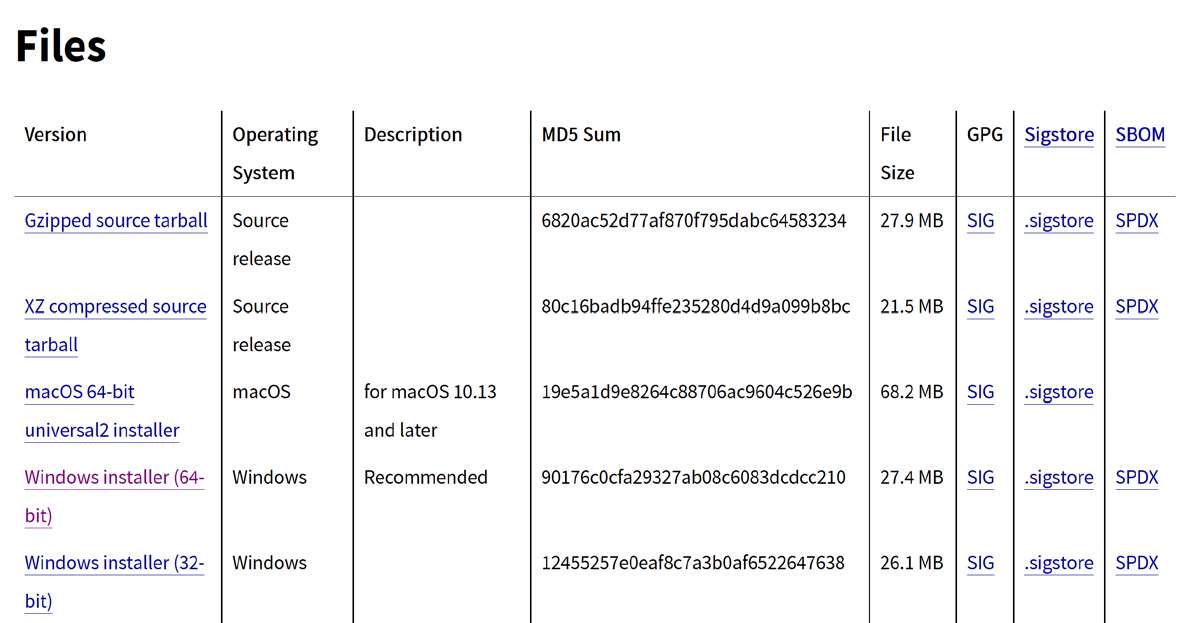Open the Gzipped source tarball link
The image size is (1178, 623).
point(116,221)
